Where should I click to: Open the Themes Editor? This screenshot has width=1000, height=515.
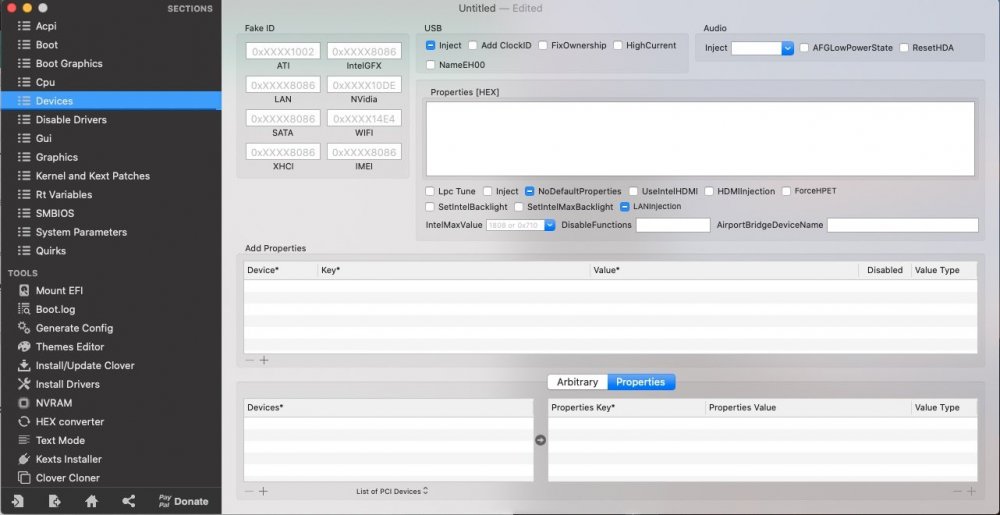(69, 346)
